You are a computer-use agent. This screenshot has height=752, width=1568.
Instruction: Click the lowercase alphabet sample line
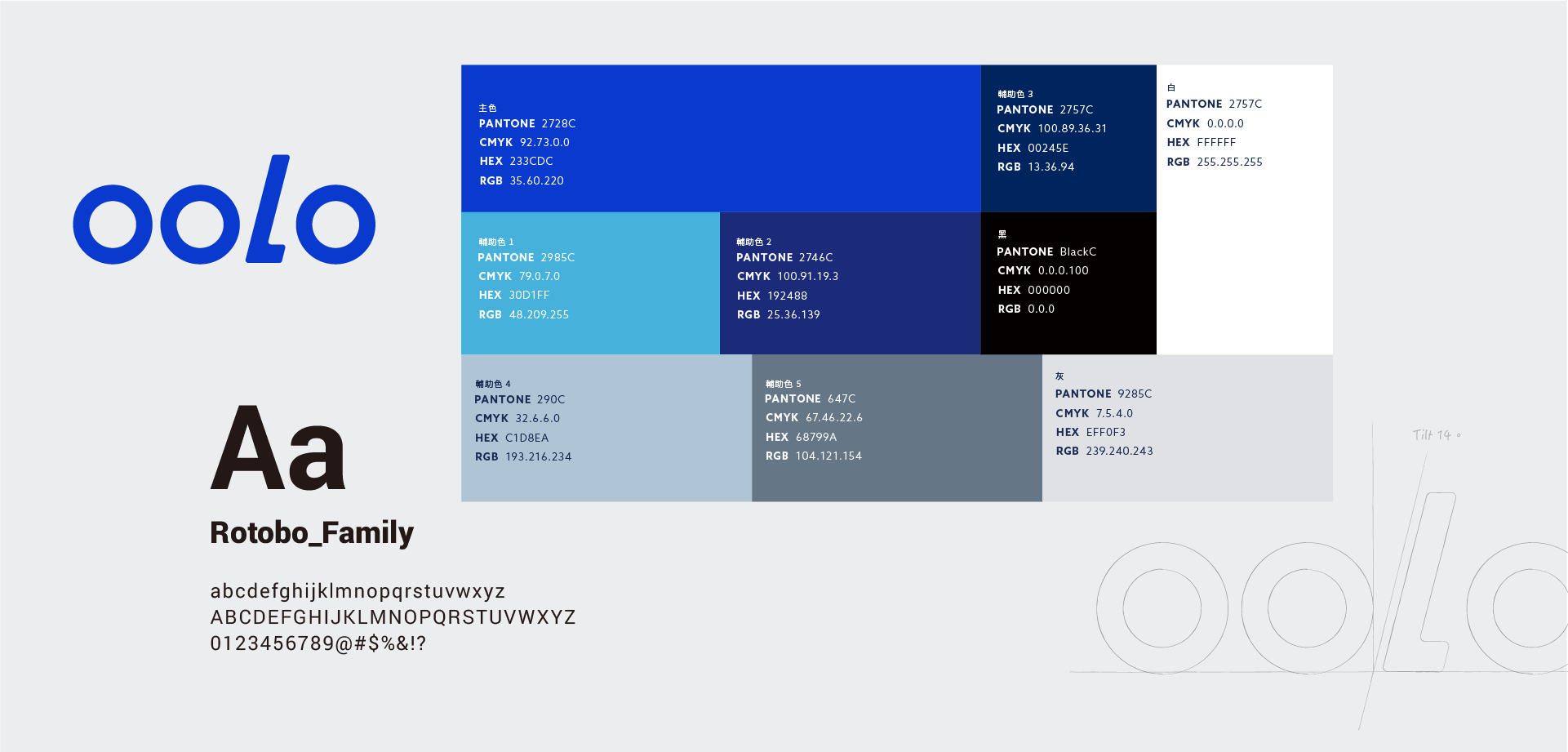[x=358, y=591]
